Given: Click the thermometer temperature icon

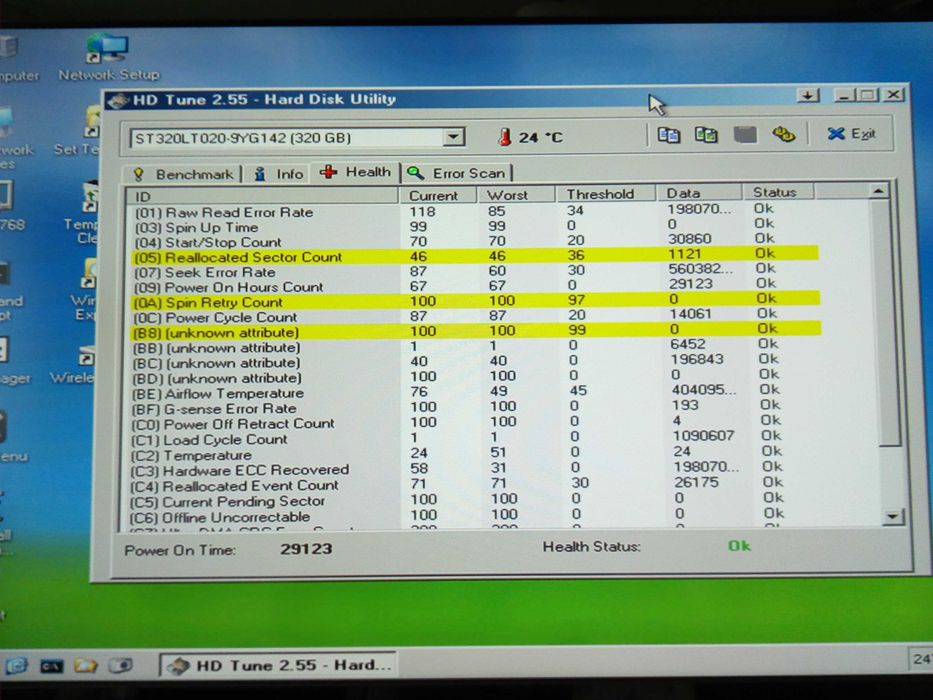Looking at the screenshot, I should coord(505,138).
